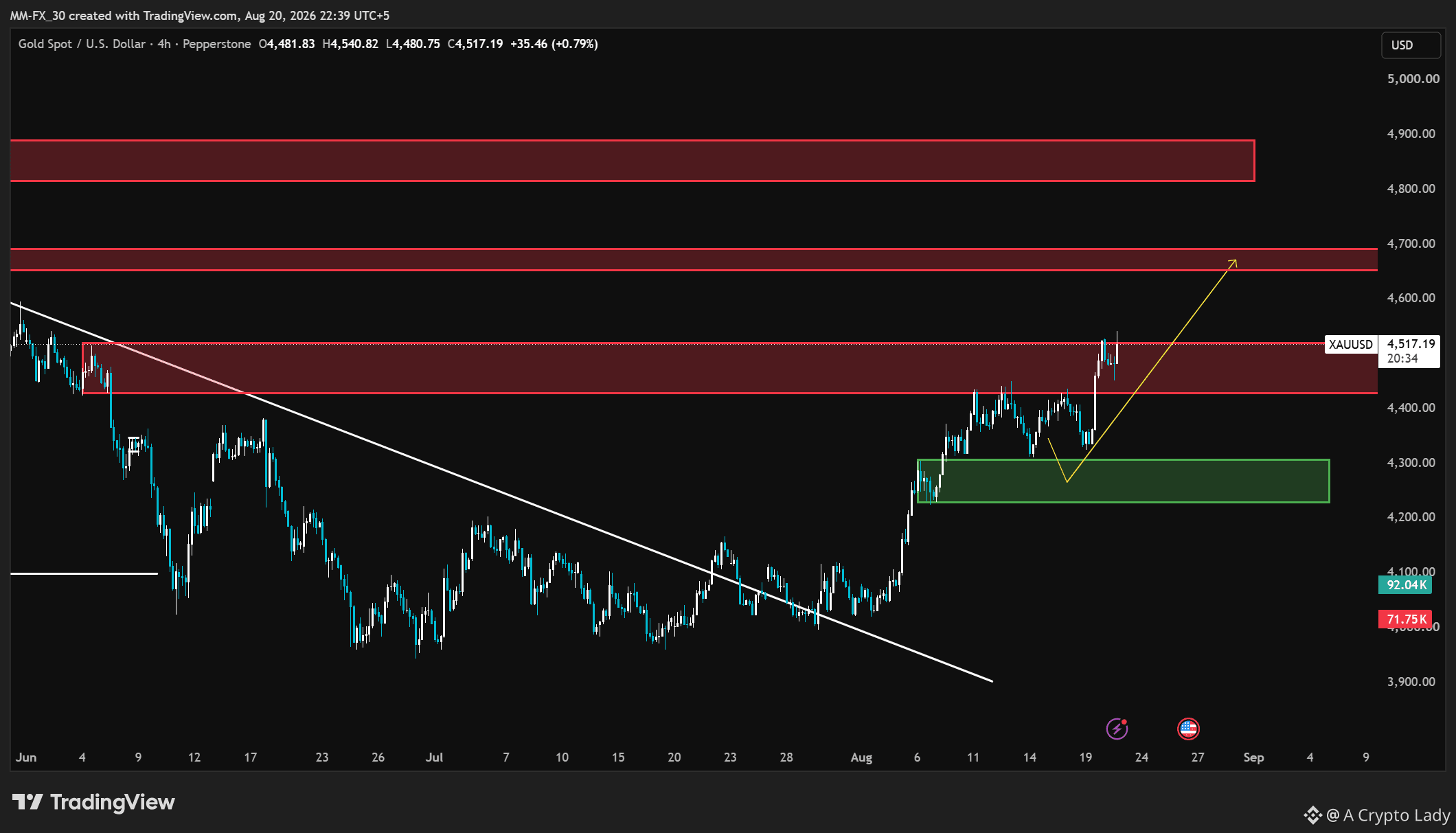Click the TradingView logo at bottom left
The image size is (1456, 833).
[93, 802]
